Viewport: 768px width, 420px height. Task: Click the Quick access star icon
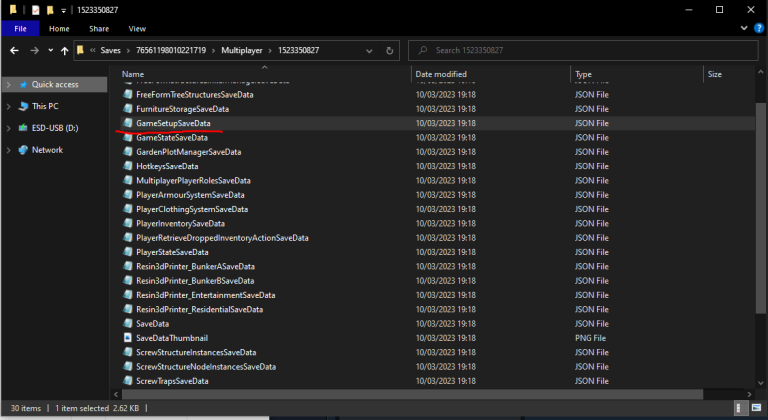pyautogui.click(x=22, y=84)
